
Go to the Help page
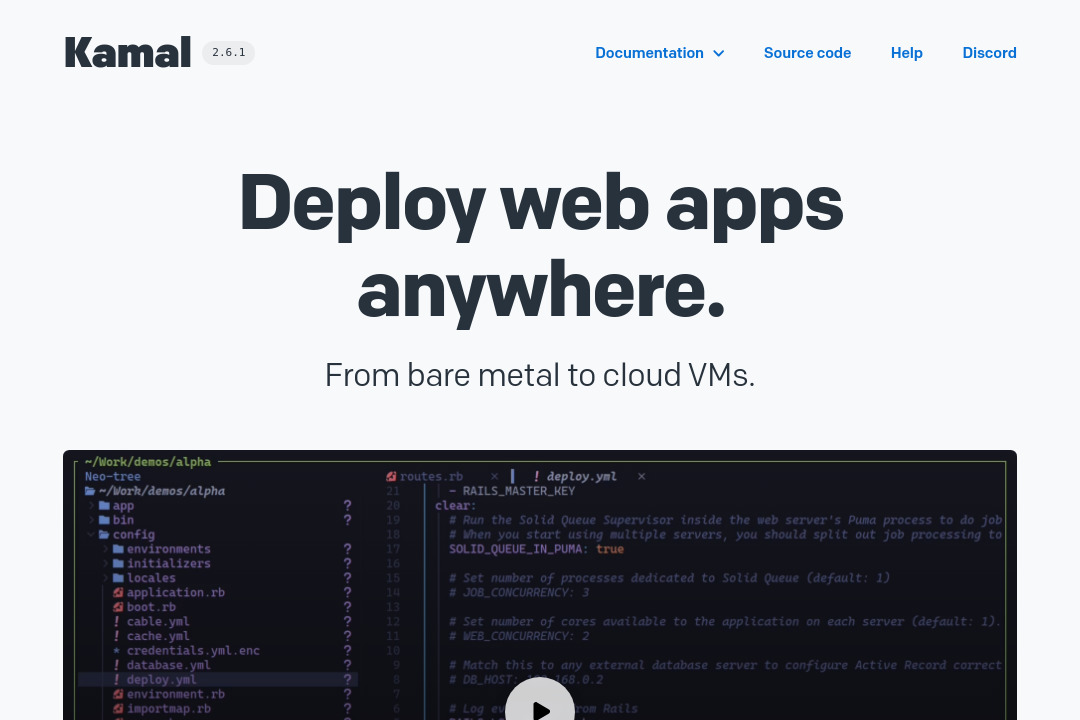[906, 53]
